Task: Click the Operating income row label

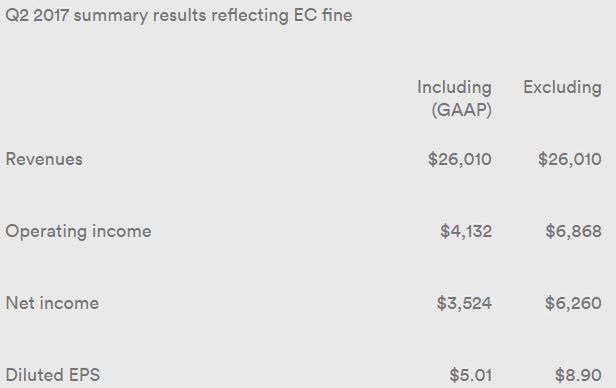Action: click(78, 231)
